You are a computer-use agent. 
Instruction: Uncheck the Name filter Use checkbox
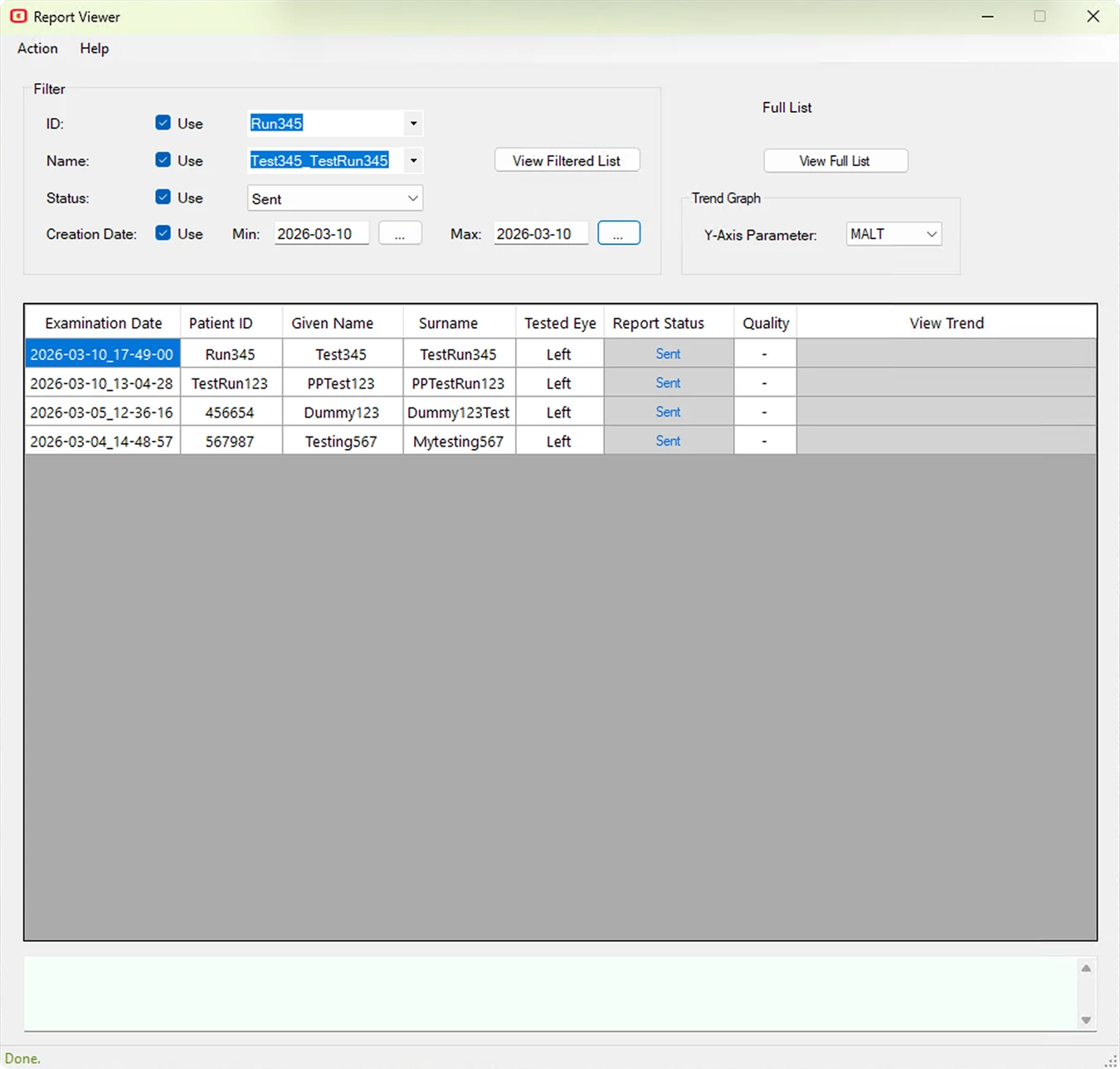tap(163, 160)
